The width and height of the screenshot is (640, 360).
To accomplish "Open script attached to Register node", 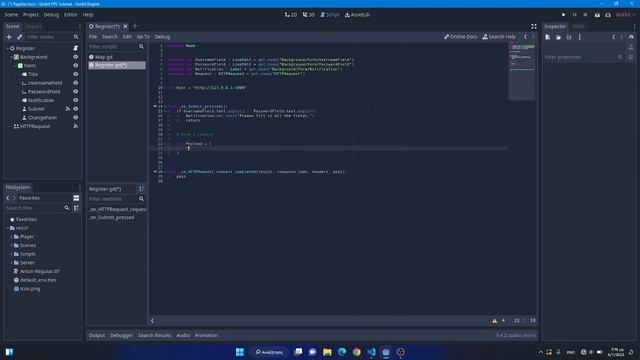I will click(76, 48).
